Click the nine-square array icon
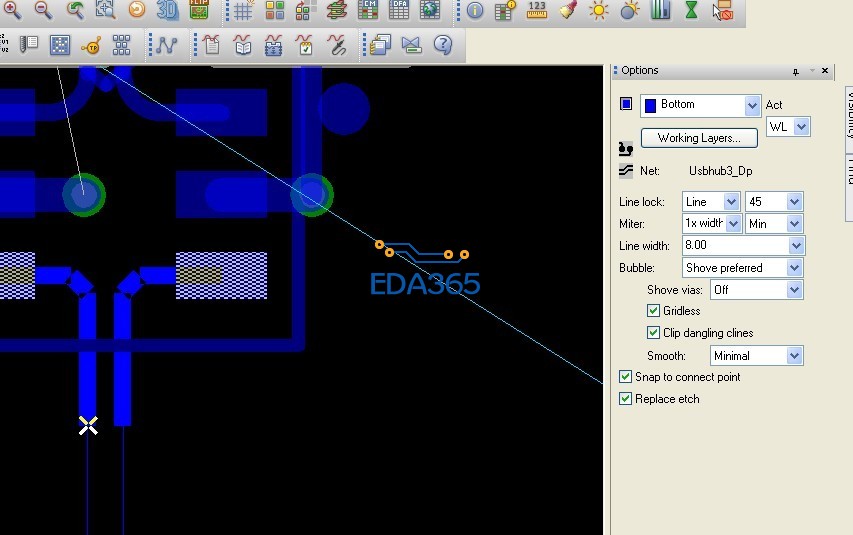This screenshot has width=853, height=535. 121,45
